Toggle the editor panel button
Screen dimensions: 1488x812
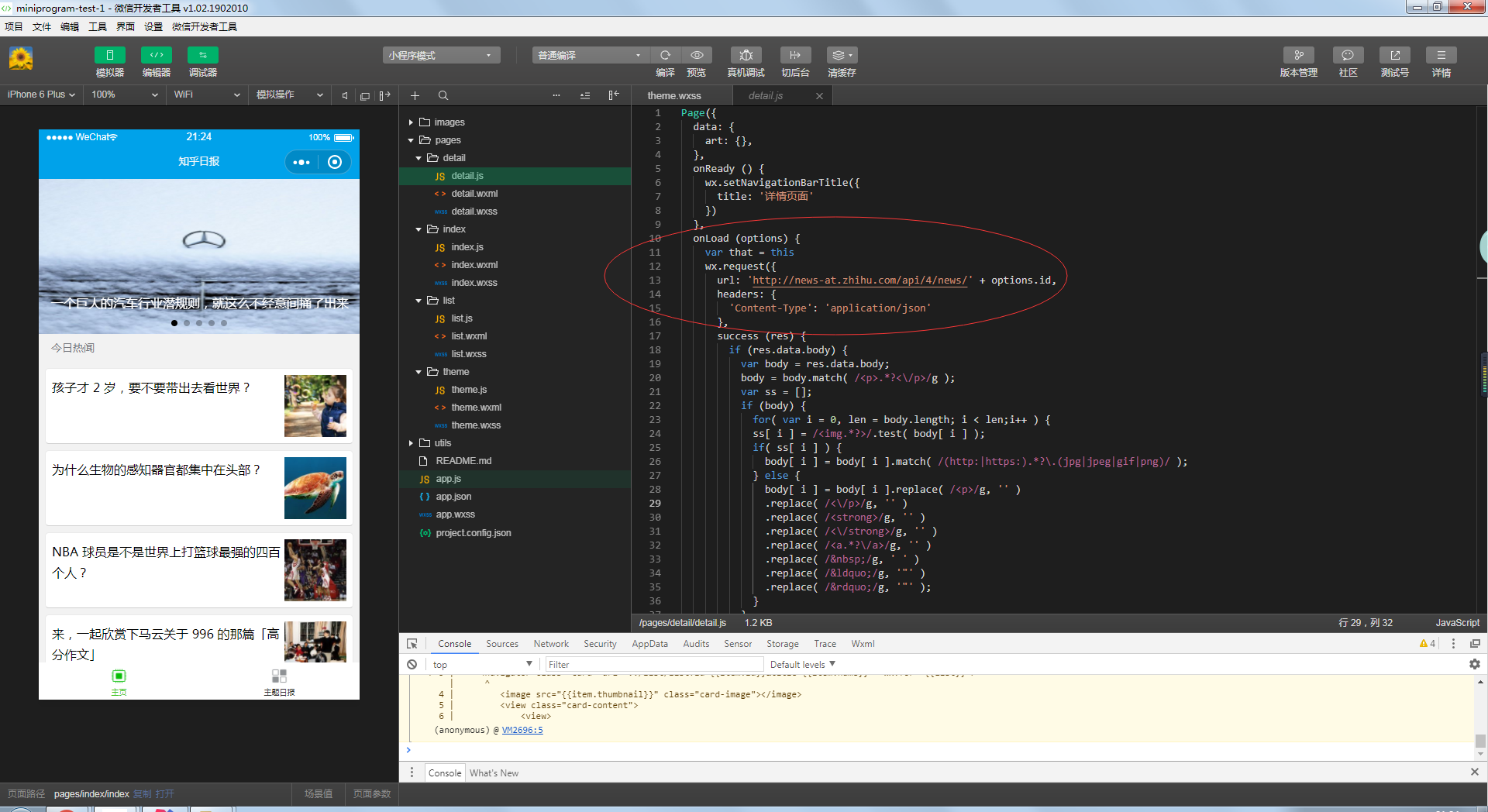[x=156, y=55]
